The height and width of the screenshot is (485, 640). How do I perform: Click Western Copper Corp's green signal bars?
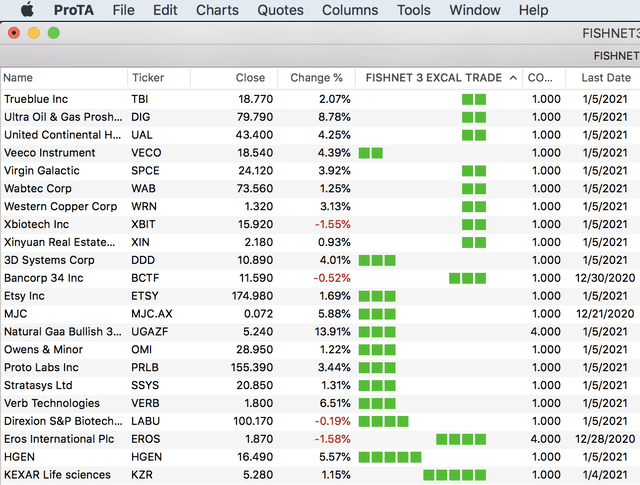[x=474, y=207]
